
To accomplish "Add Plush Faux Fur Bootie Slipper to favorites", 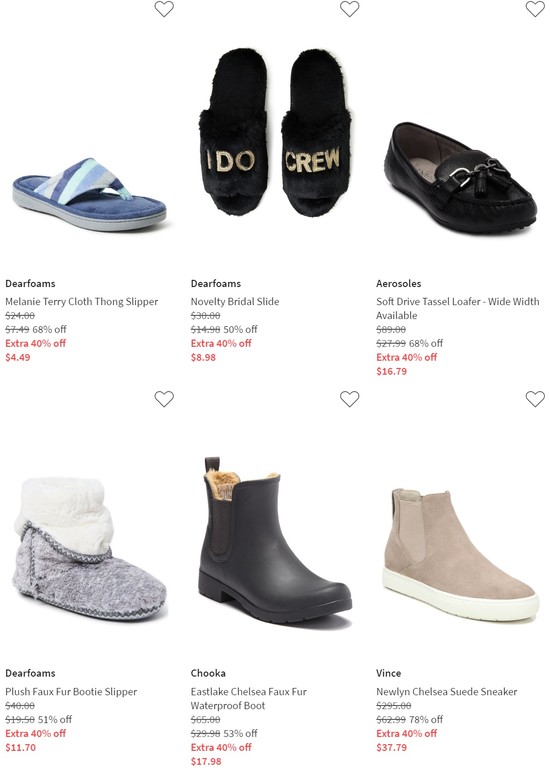I will click(x=164, y=399).
